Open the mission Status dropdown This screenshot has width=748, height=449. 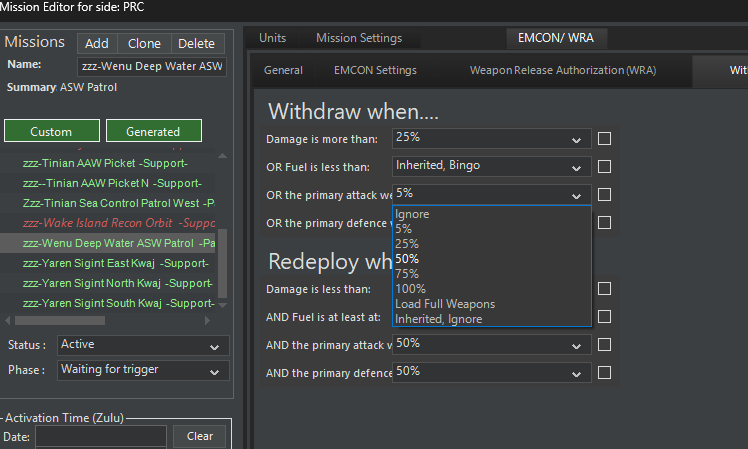coord(143,345)
